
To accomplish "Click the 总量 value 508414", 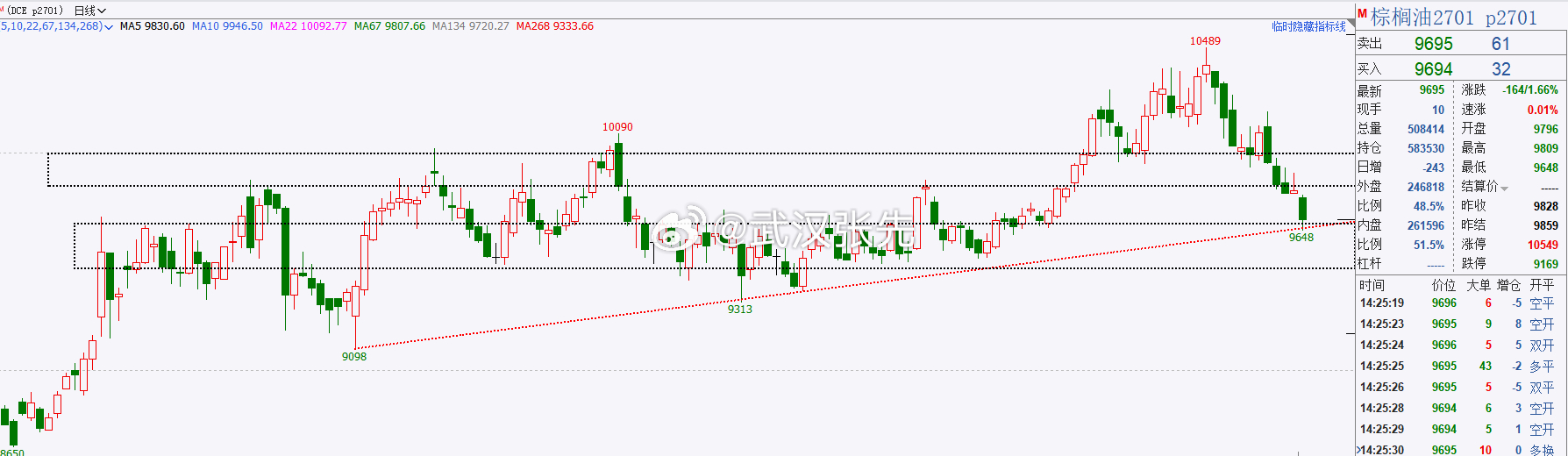I will click(1426, 129).
